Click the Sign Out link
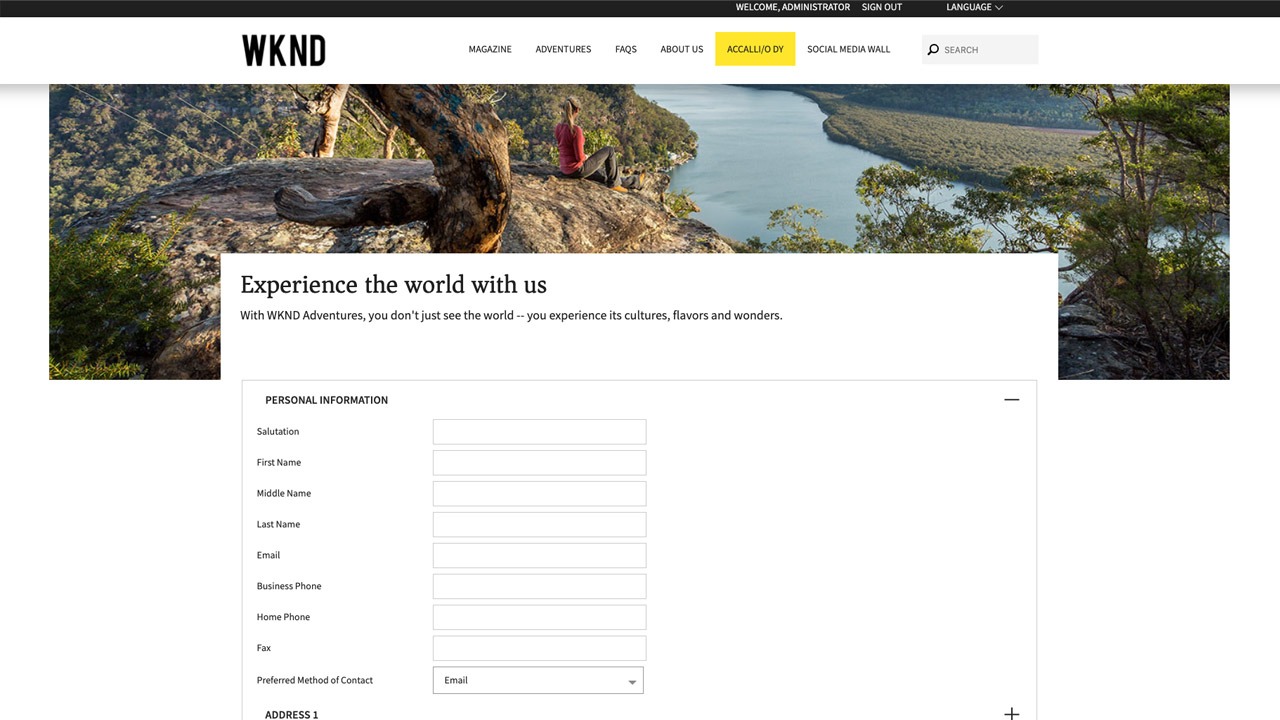Image resolution: width=1280 pixels, height=720 pixels. 882,7
